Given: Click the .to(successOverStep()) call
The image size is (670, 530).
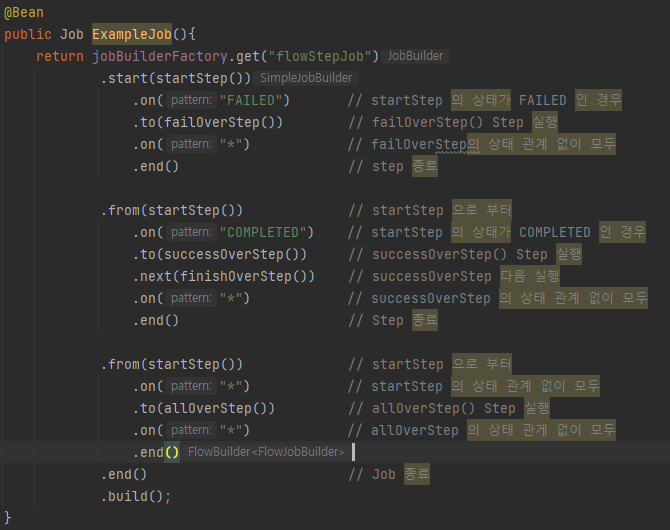Looking at the screenshot, I should pyautogui.click(x=220, y=254).
